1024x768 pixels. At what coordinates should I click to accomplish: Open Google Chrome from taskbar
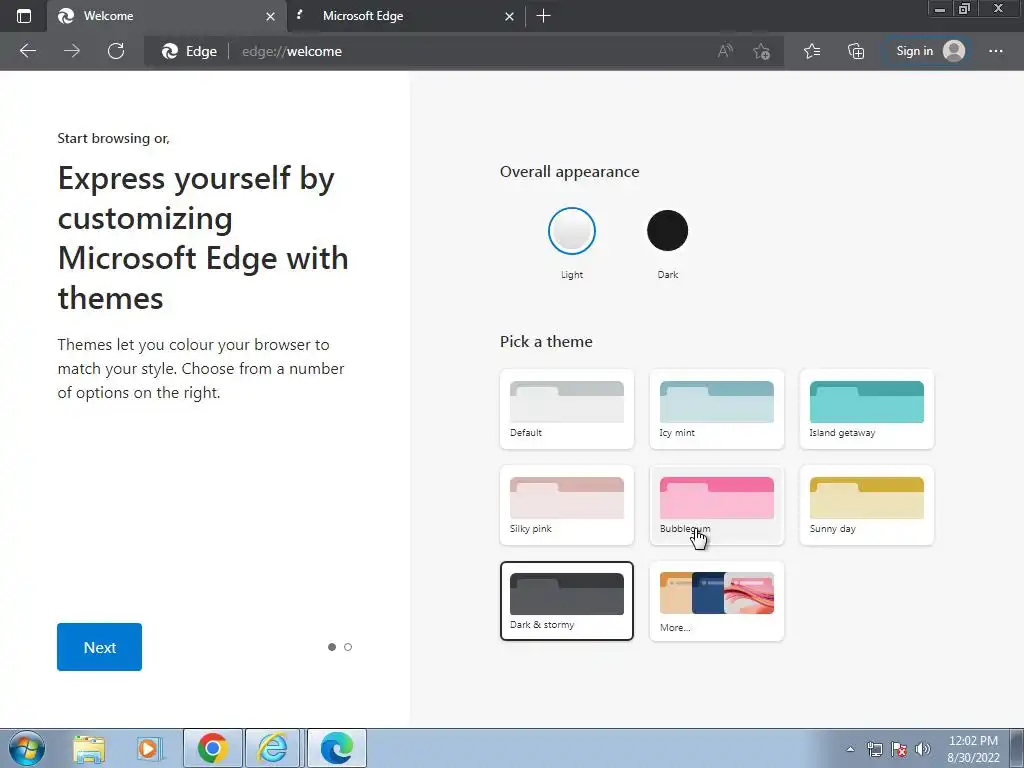point(213,748)
